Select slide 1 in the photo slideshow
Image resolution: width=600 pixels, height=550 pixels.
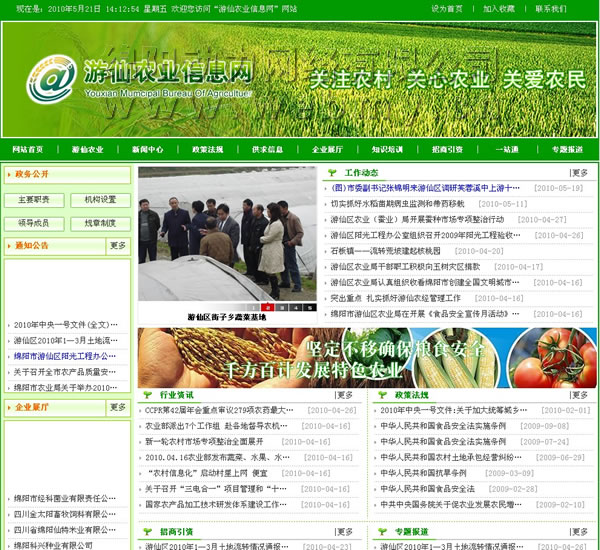tap(254, 307)
